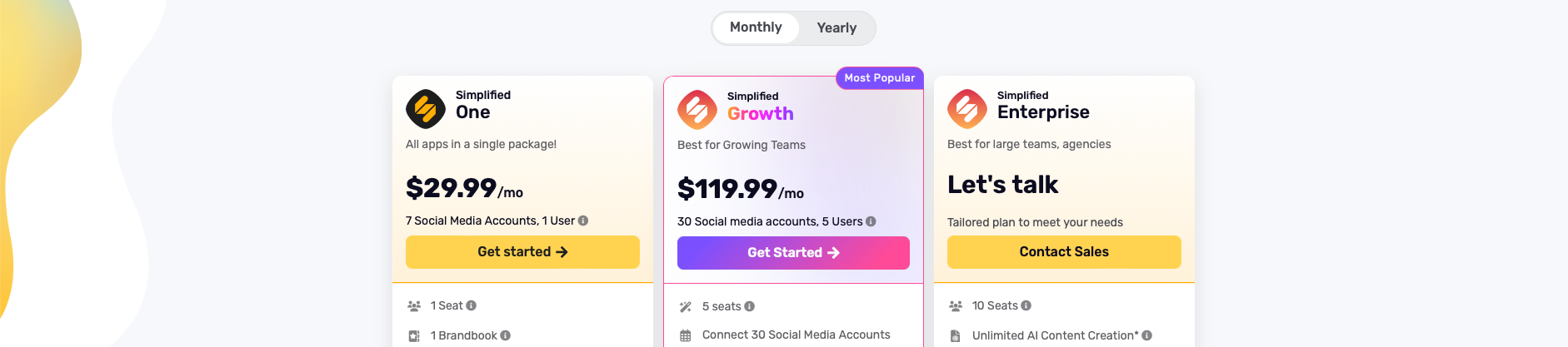This screenshot has height=347, width=1568.
Task: Click info icon next to 10 Seats
Action: (x=1026, y=305)
